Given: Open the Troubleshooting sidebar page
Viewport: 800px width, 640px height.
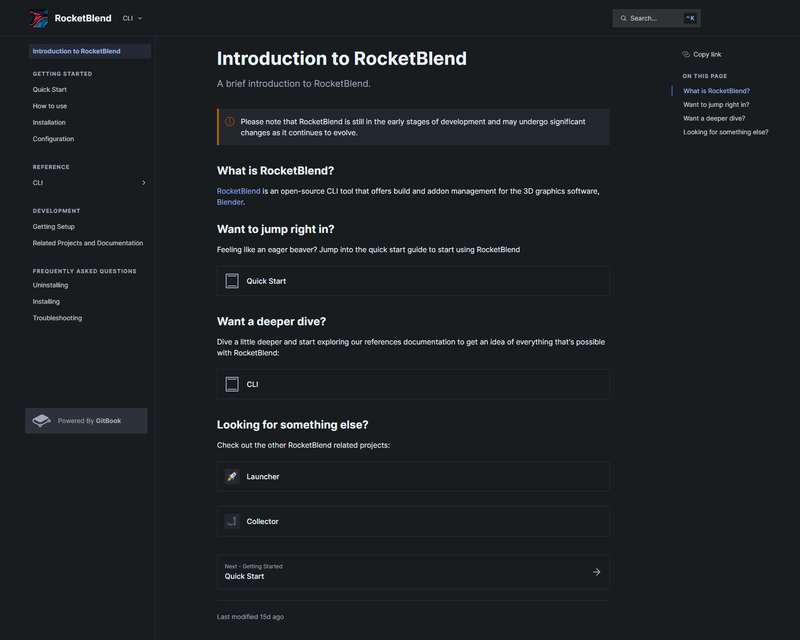Looking at the screenshot, I should coord(57,318).
